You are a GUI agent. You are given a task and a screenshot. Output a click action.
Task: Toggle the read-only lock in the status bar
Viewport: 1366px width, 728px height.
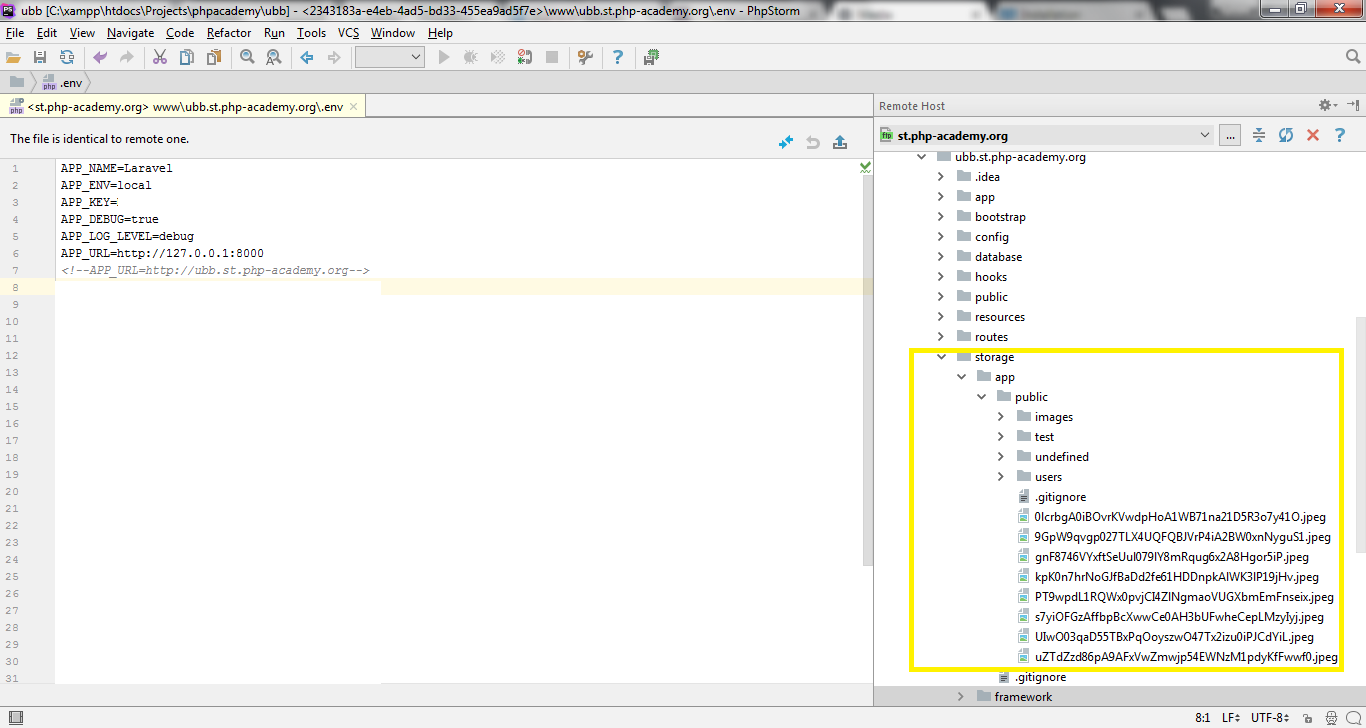coord(1309,718)
